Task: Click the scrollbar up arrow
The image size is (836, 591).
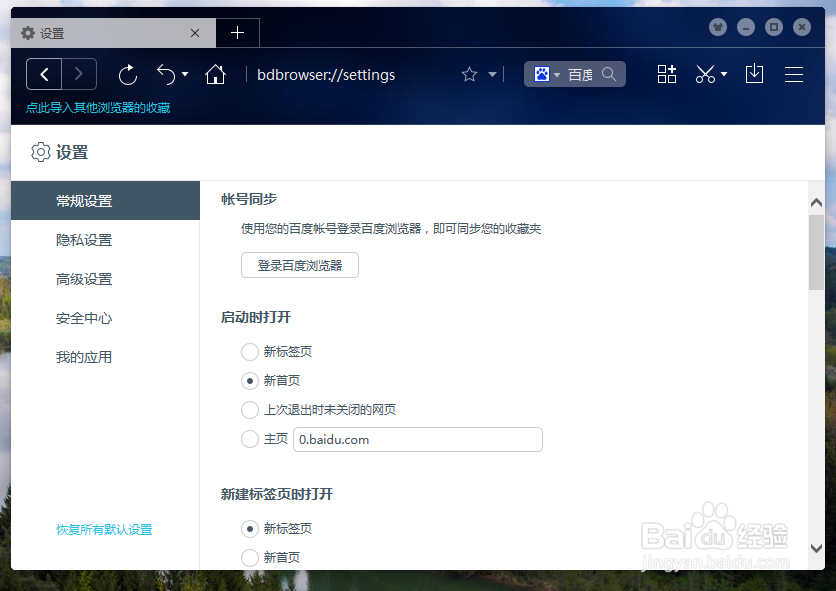Action: point(816,203)
